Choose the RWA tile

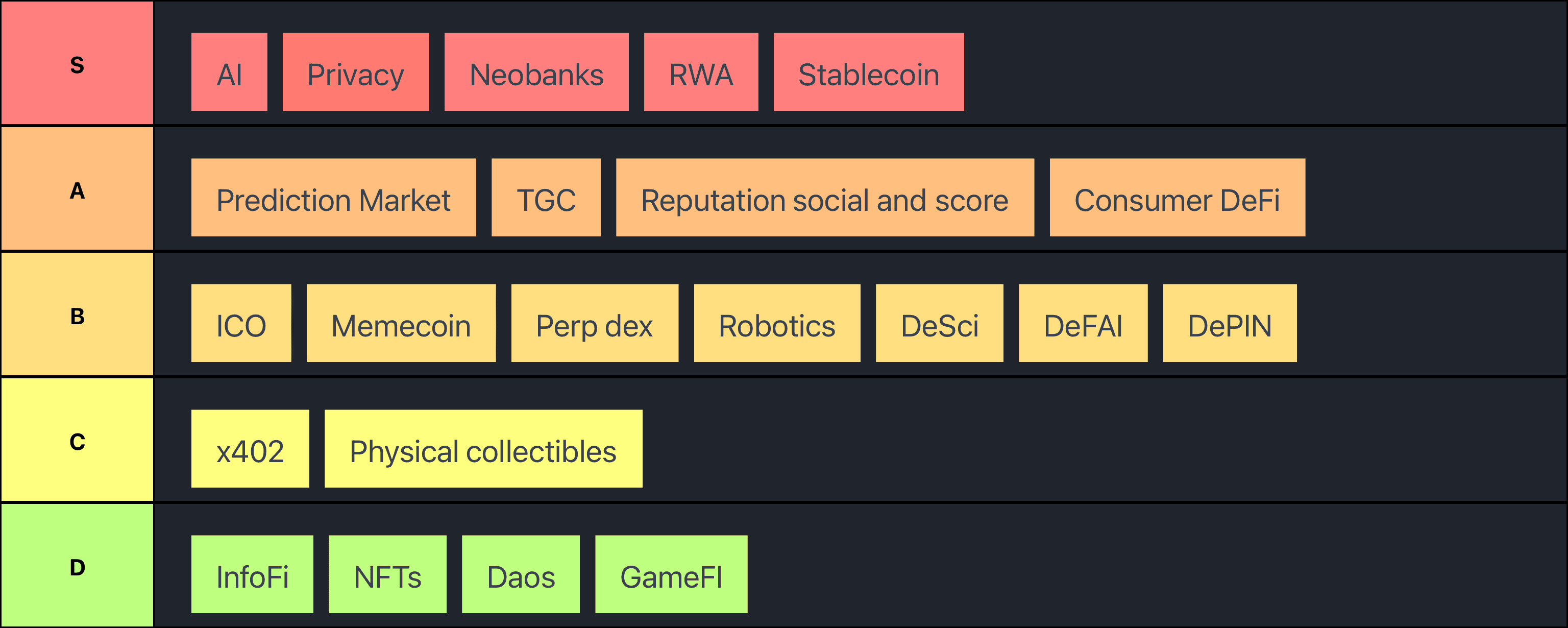(701, 72)
